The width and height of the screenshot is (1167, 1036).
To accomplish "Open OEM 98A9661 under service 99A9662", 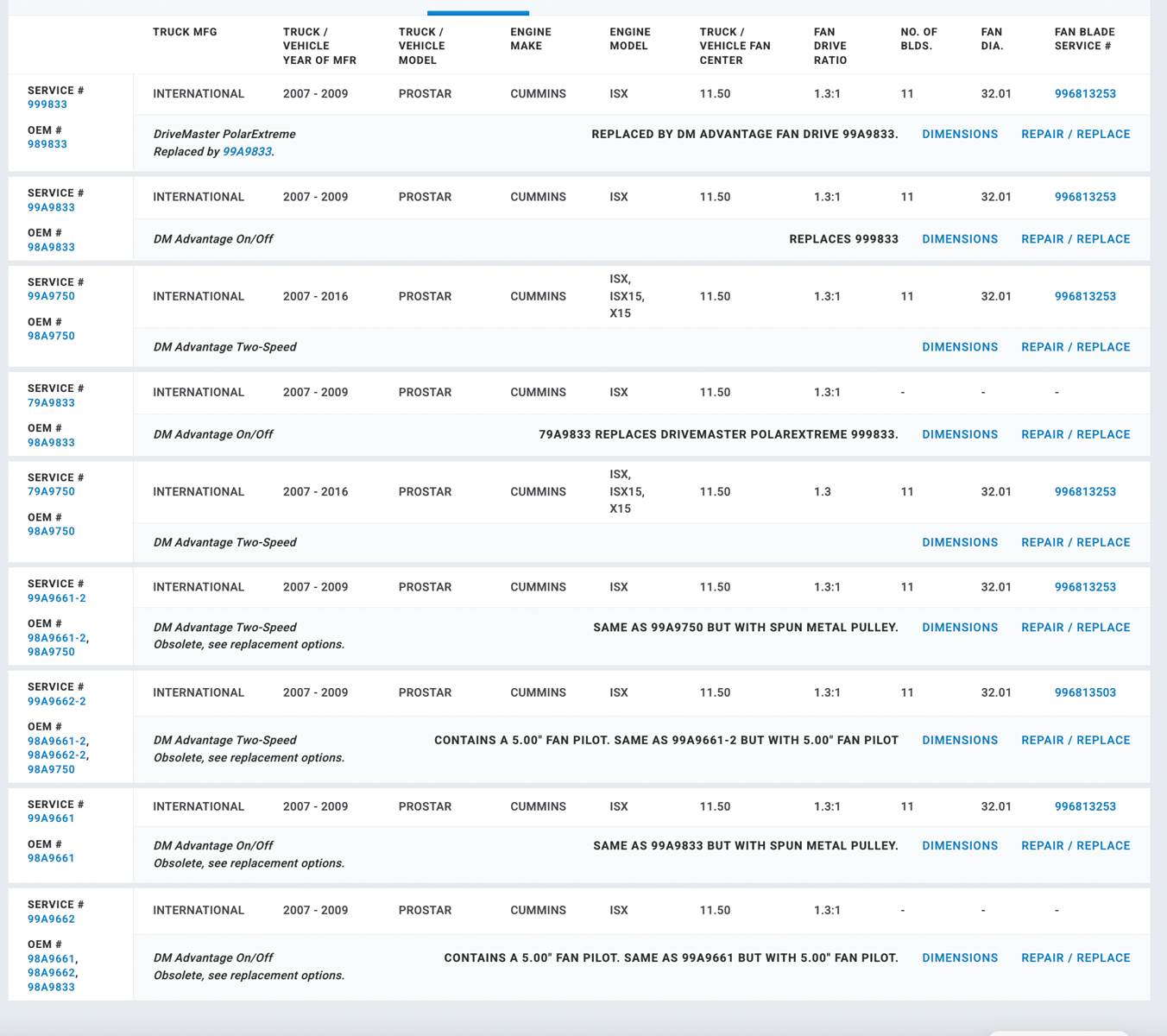I will point(51,958).
